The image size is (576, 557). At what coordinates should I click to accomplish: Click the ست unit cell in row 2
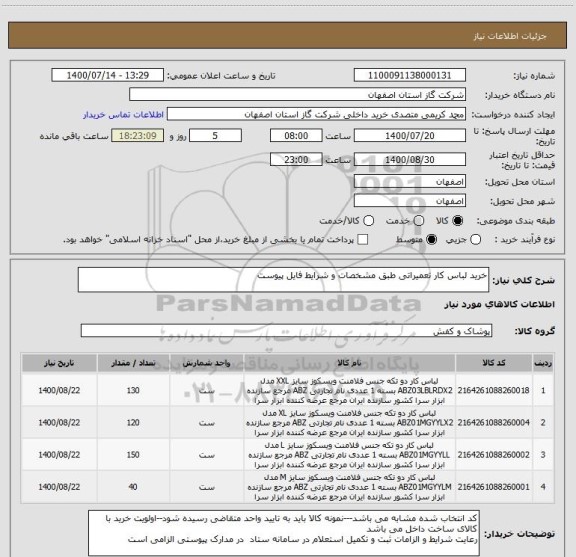[206, 423]
